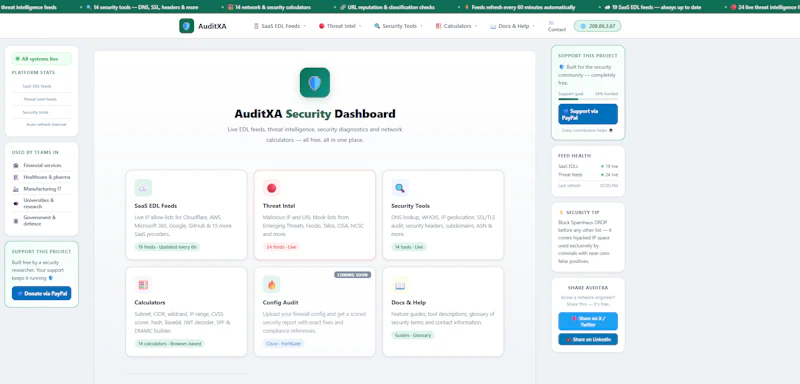Click the Threat Intel red nav icon
The image size is (800, 384).
click(321, 26)
